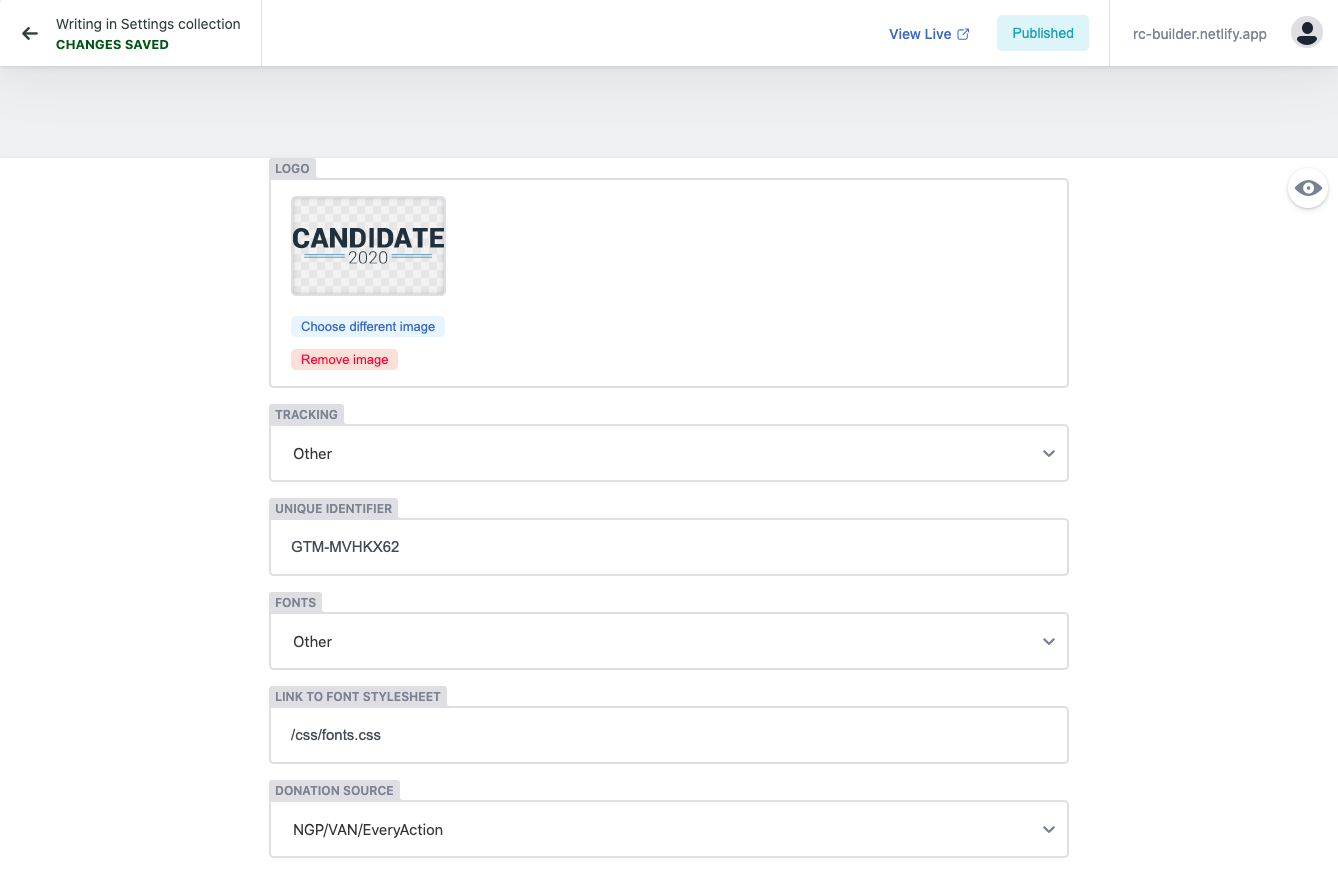Image resolution: width=1338 pixels, height=874 pixels.
Task: Click the external link icon beside View Live
Action: click(963, 34)
